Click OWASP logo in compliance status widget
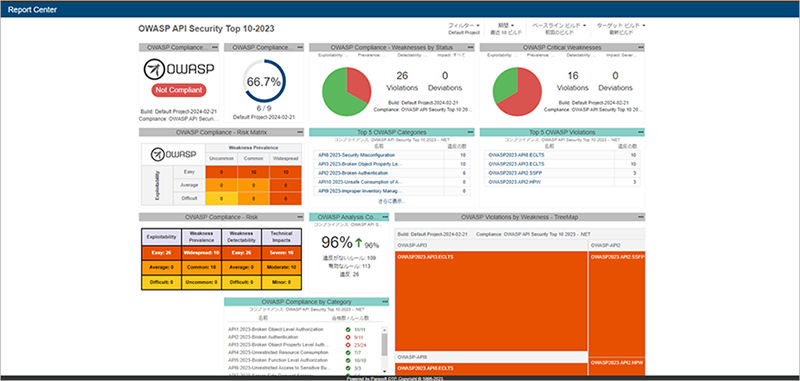Viewport: 800px width, 381px height. tap(179, 70)
